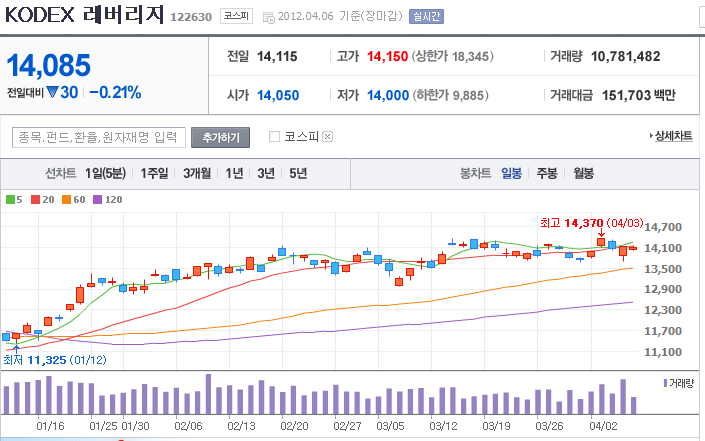Click the 04/02 date label on the axis
705x441 pixels.
[603, 425]
